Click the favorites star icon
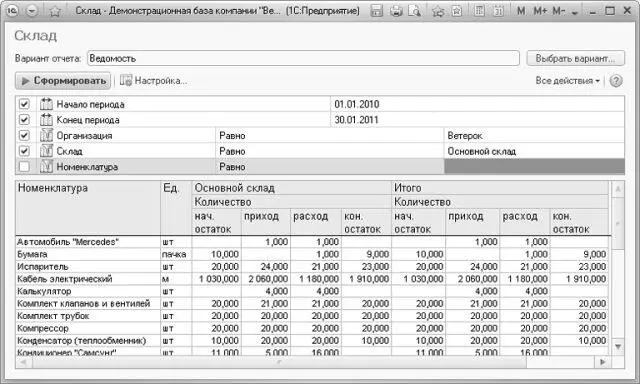The image size is (640, 384). click(55, 11)
